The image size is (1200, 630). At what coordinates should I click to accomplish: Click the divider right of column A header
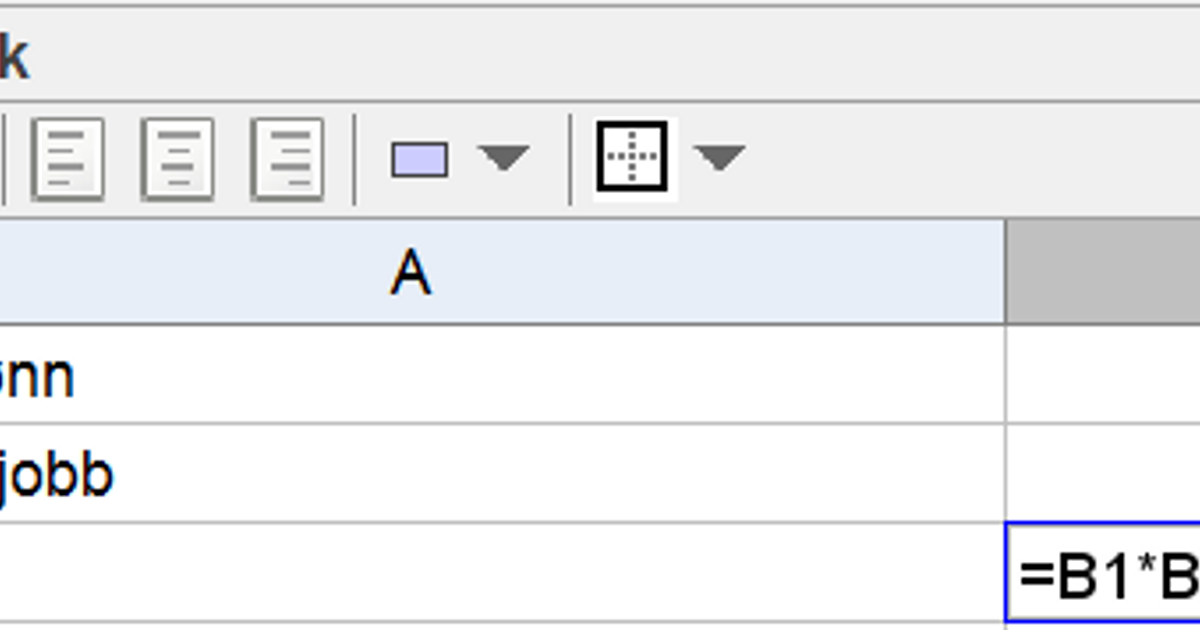(x=1005, y=271)
